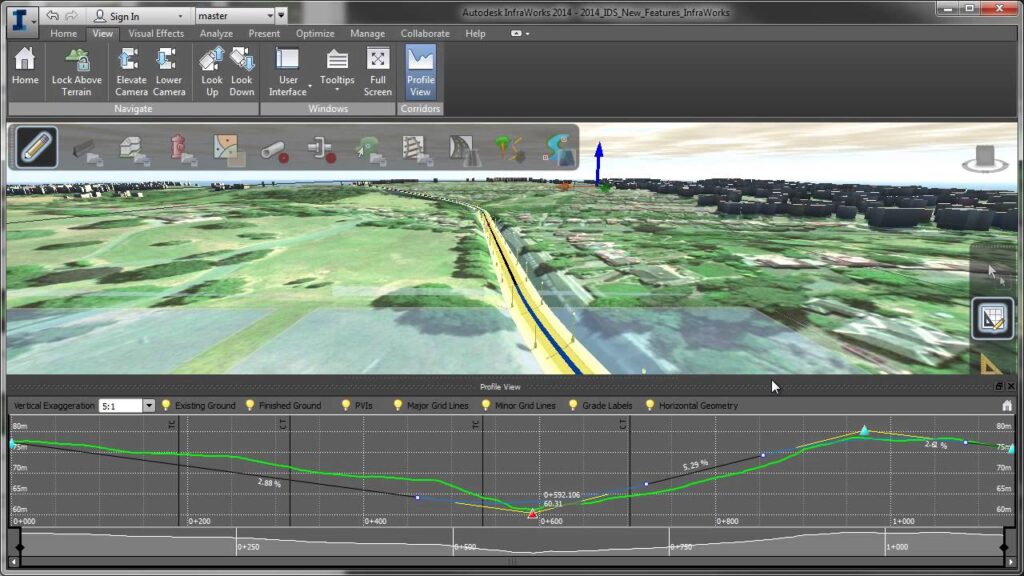Switch to Visual Effects tab
This screenshot has height=576, width=1024.
(156, 33)
